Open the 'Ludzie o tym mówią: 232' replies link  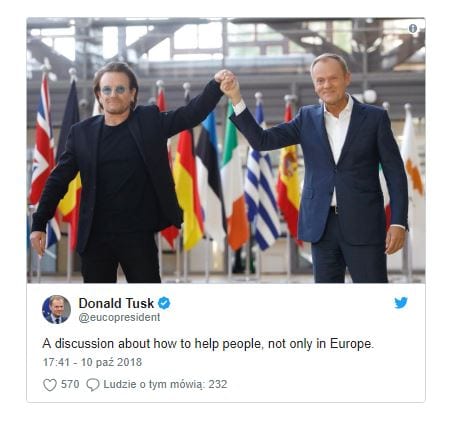pyautogui.click(x=165, y=384)
